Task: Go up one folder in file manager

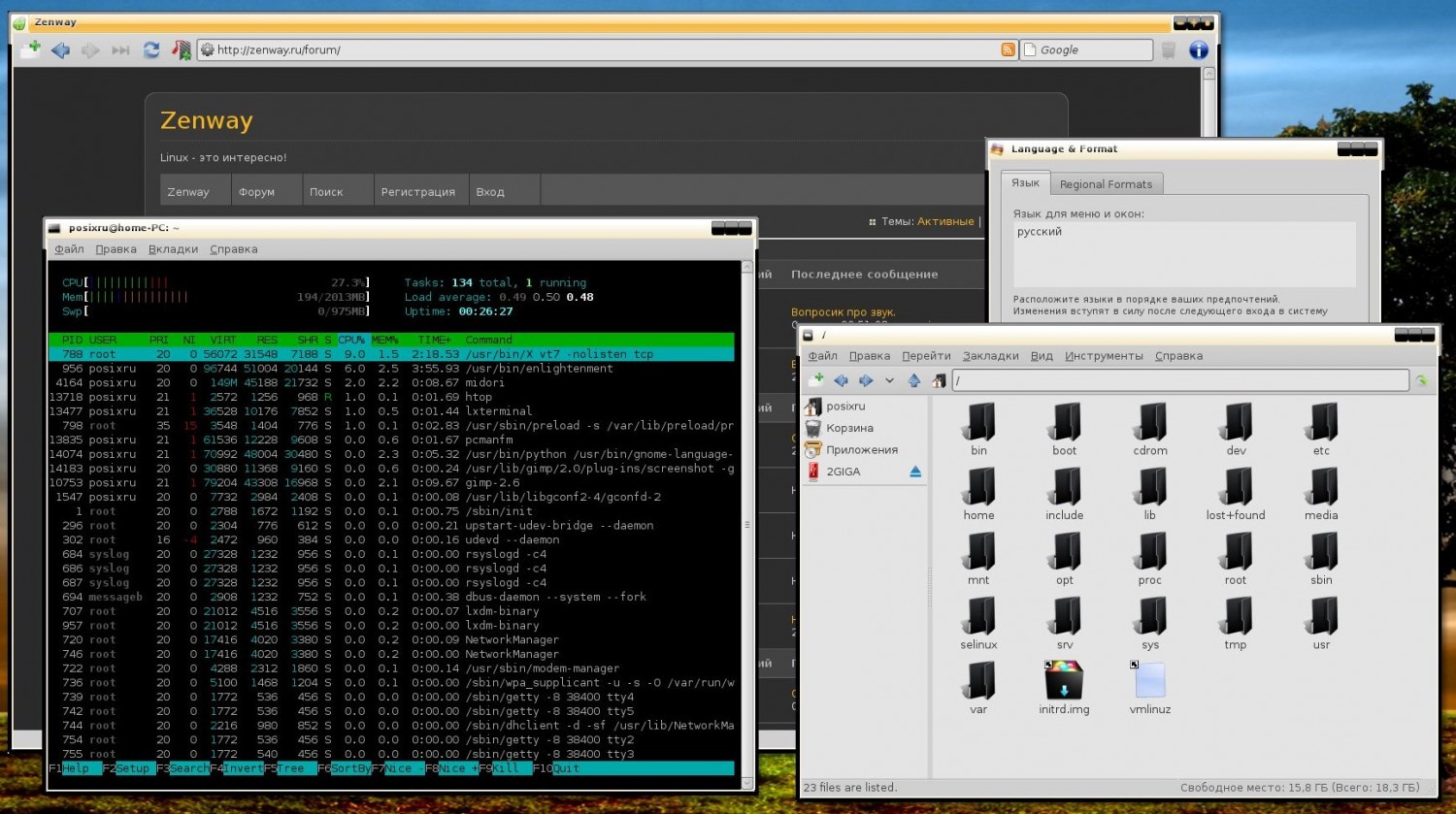Action: point(913,381)
